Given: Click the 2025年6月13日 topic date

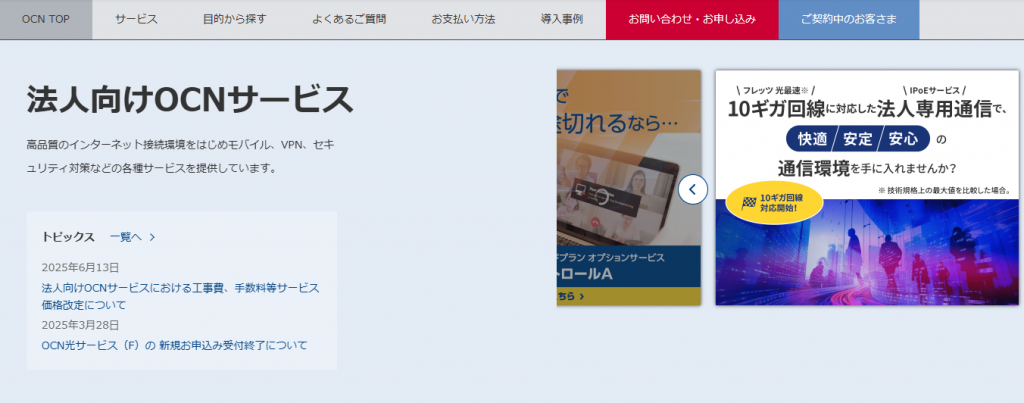Looking at the screenshot, I should 81,268.
